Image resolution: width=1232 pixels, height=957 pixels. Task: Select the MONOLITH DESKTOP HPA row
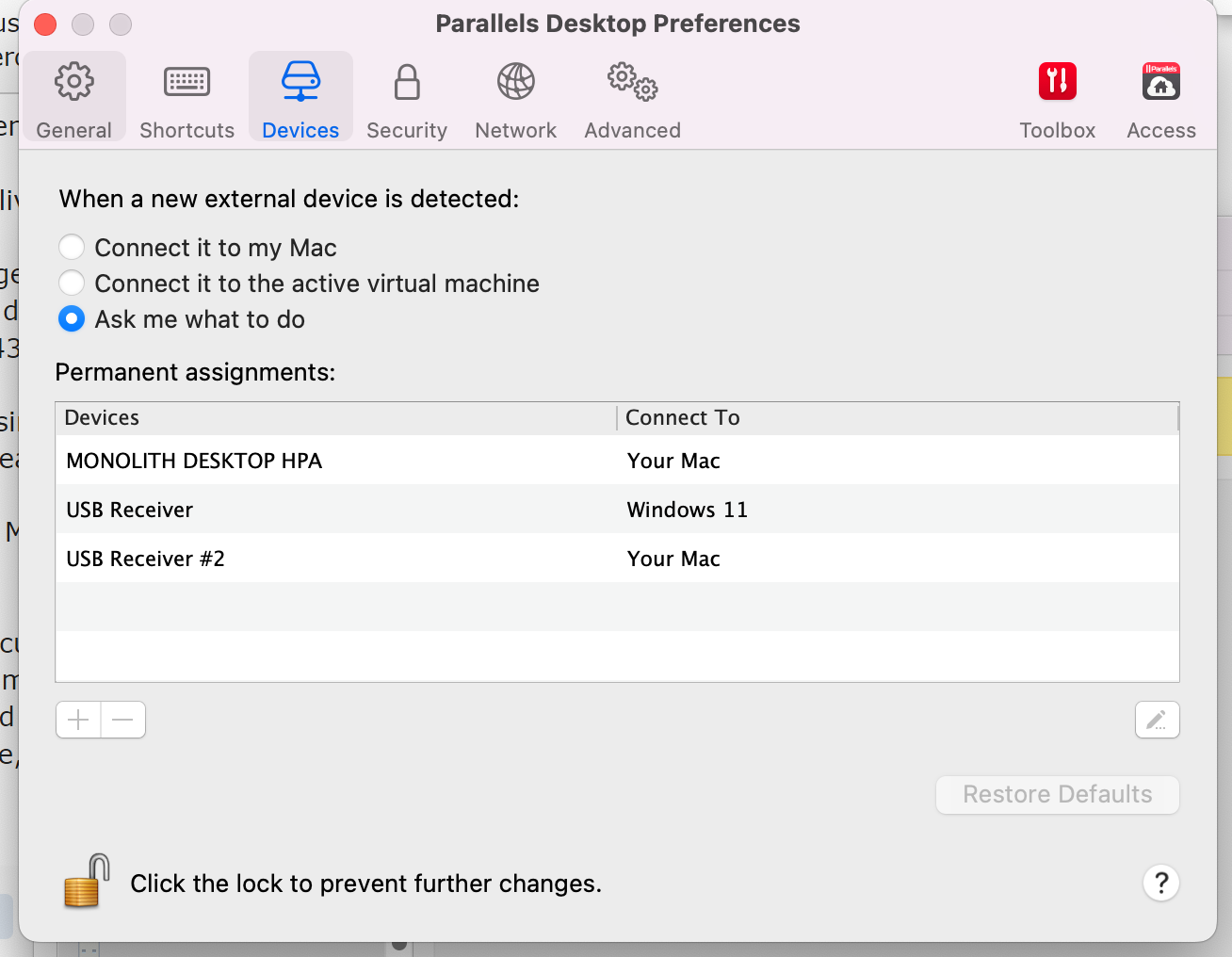[x=194, y=461]
